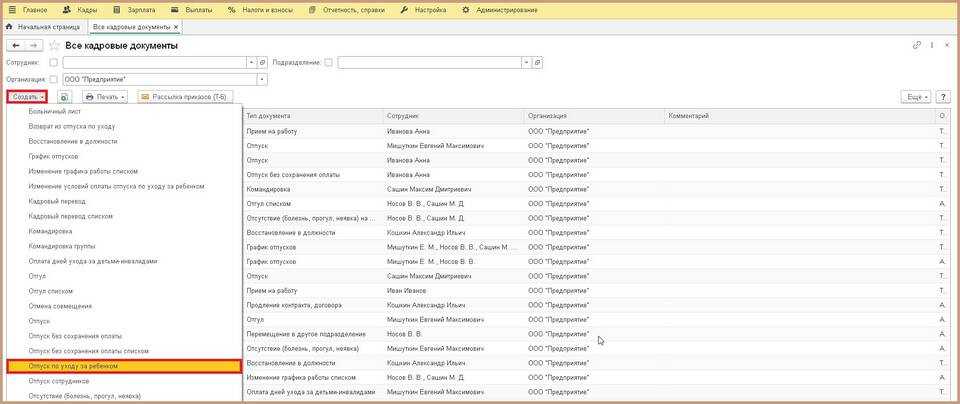
Task: Choose Оплата дней ухода за детьми-инвалидами menu entry
Action: tap(124, 261)
